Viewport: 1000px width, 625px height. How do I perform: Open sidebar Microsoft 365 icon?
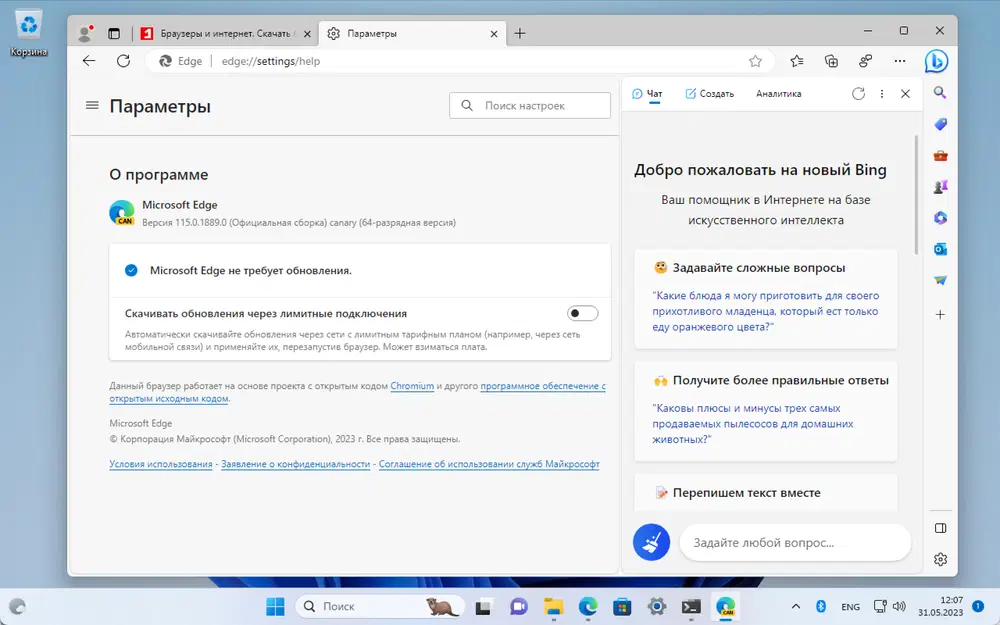click(x=940, y=218)
